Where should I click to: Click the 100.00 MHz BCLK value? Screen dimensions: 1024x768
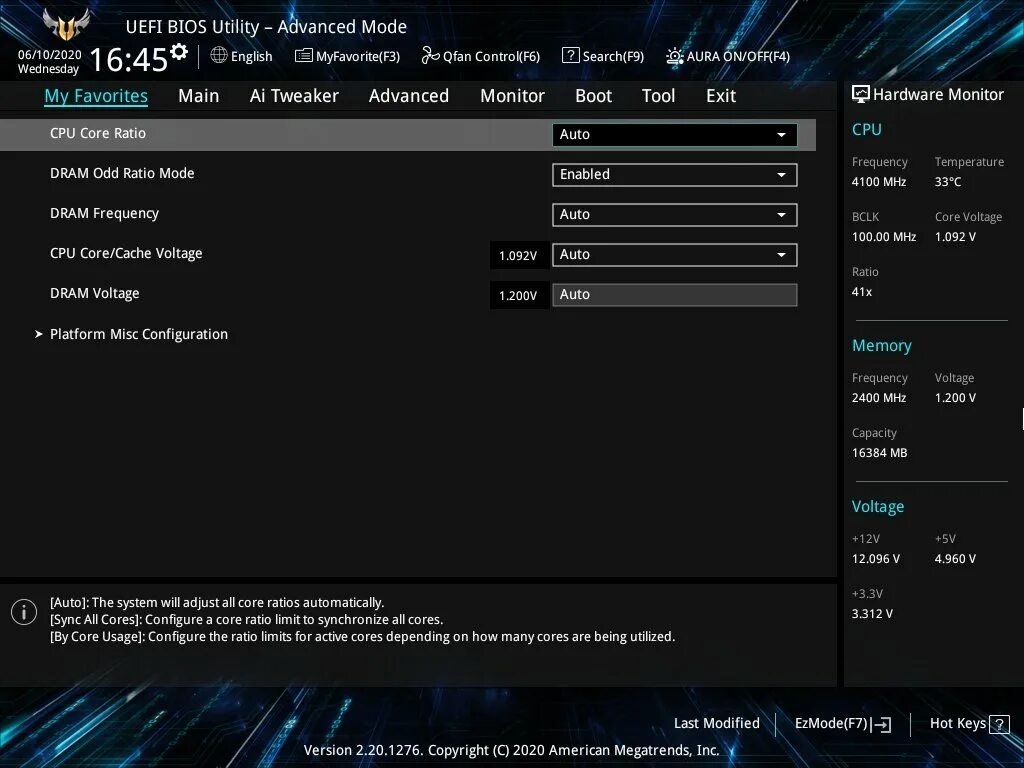coord(884,236)
